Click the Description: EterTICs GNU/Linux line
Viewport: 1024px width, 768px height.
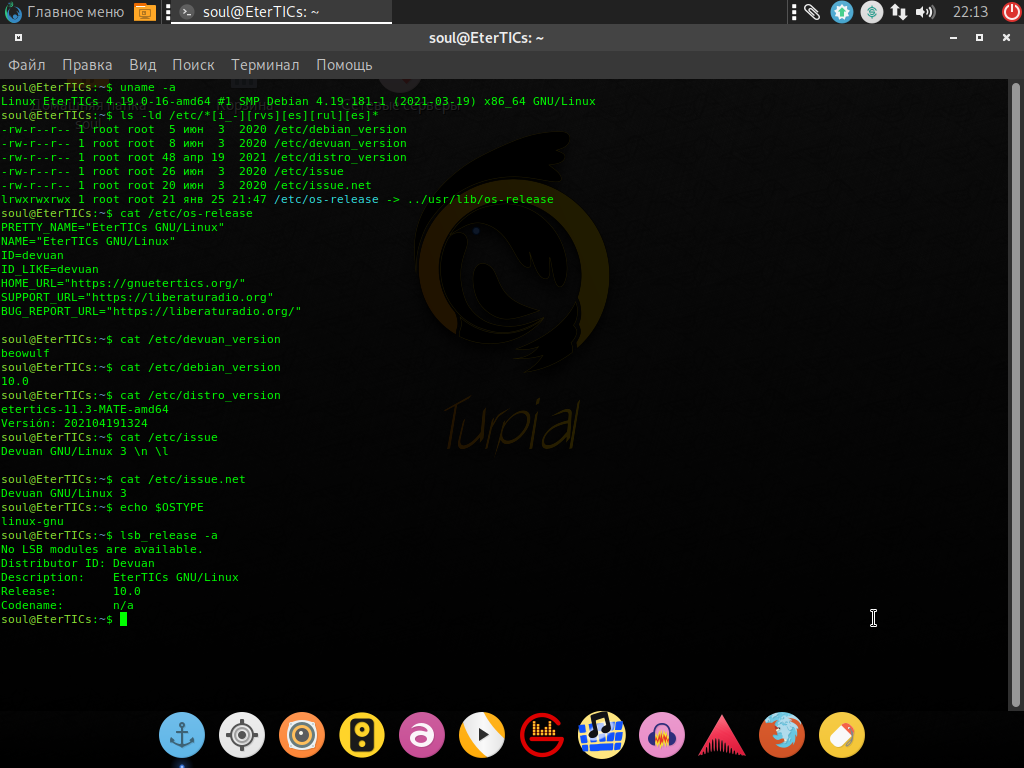(120, 577)
